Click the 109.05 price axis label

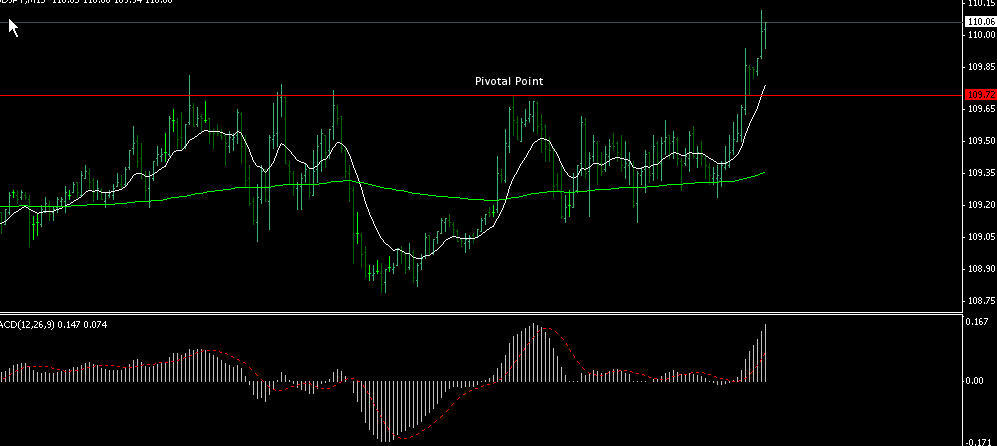pyautogui.click(x=980, y=237)
